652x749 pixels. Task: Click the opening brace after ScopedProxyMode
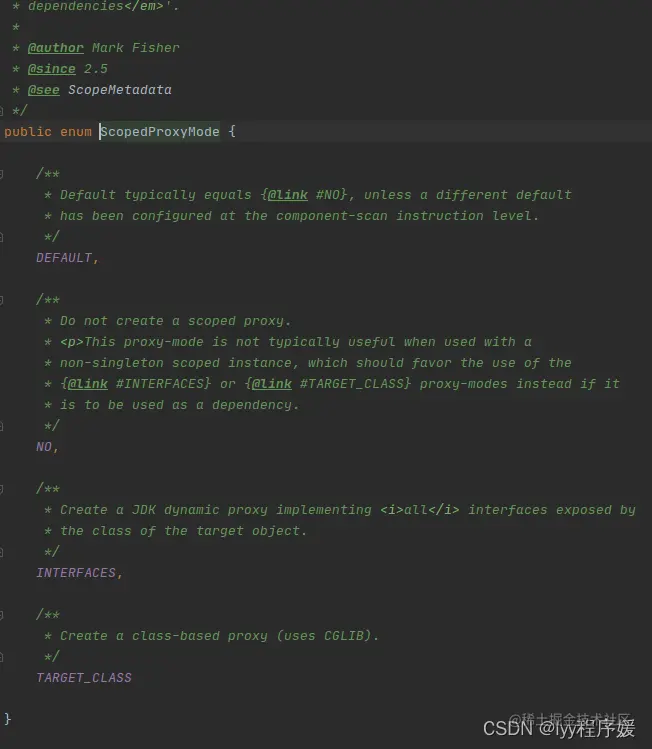pos(232,131)
